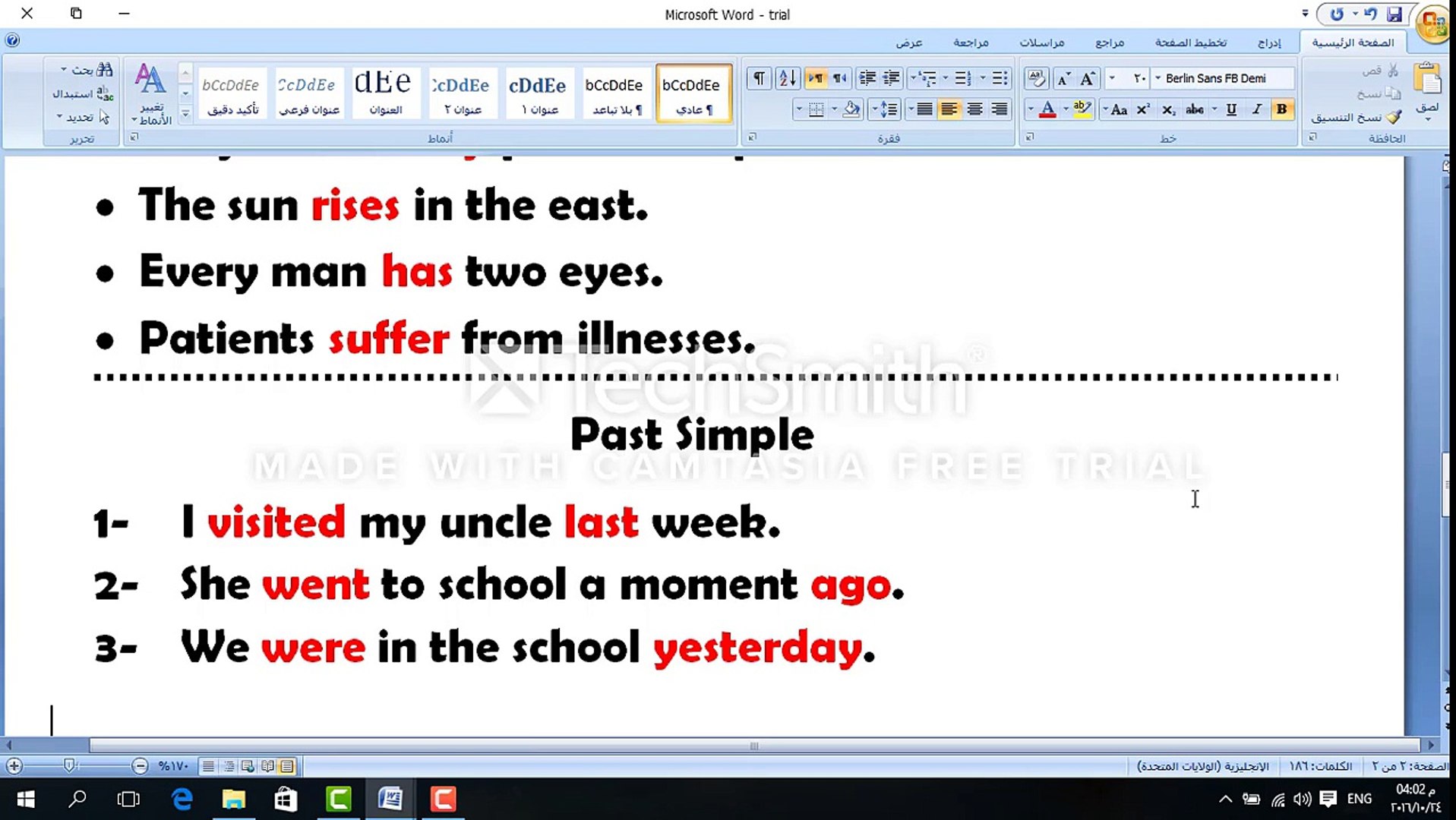Screen dimensions: 1456x820
Task: Click the Line Spacing icon
Action: click(889, 109)
